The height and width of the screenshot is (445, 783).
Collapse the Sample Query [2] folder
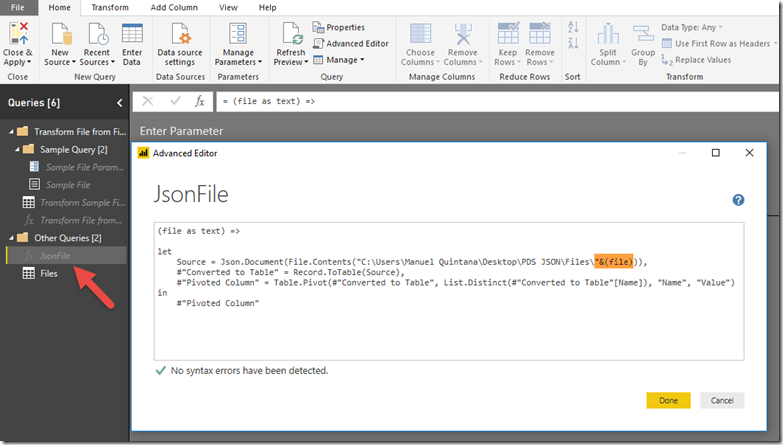tap(17, 150)
